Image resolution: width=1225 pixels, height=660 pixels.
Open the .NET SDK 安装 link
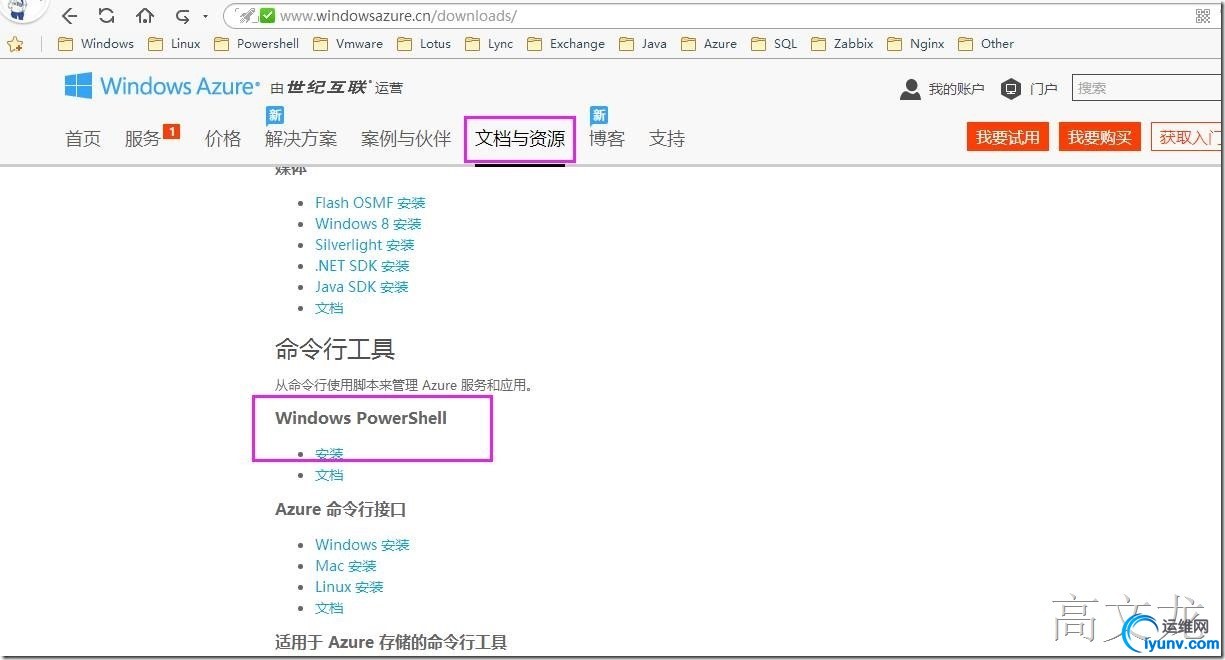coord(362,266)
